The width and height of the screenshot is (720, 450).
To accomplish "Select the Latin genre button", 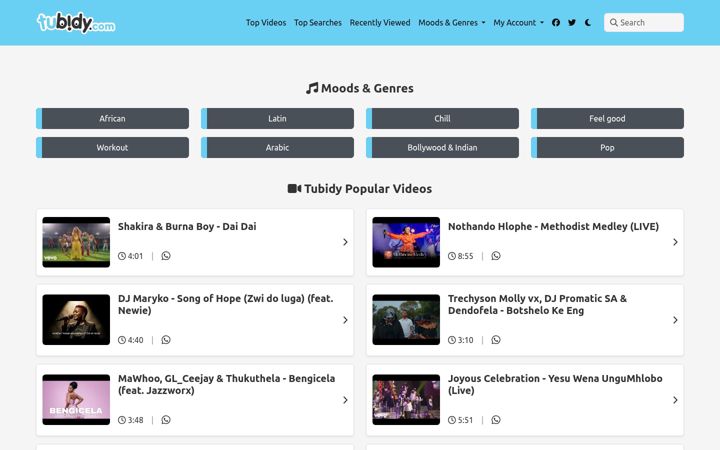I will tap(277, 118).
